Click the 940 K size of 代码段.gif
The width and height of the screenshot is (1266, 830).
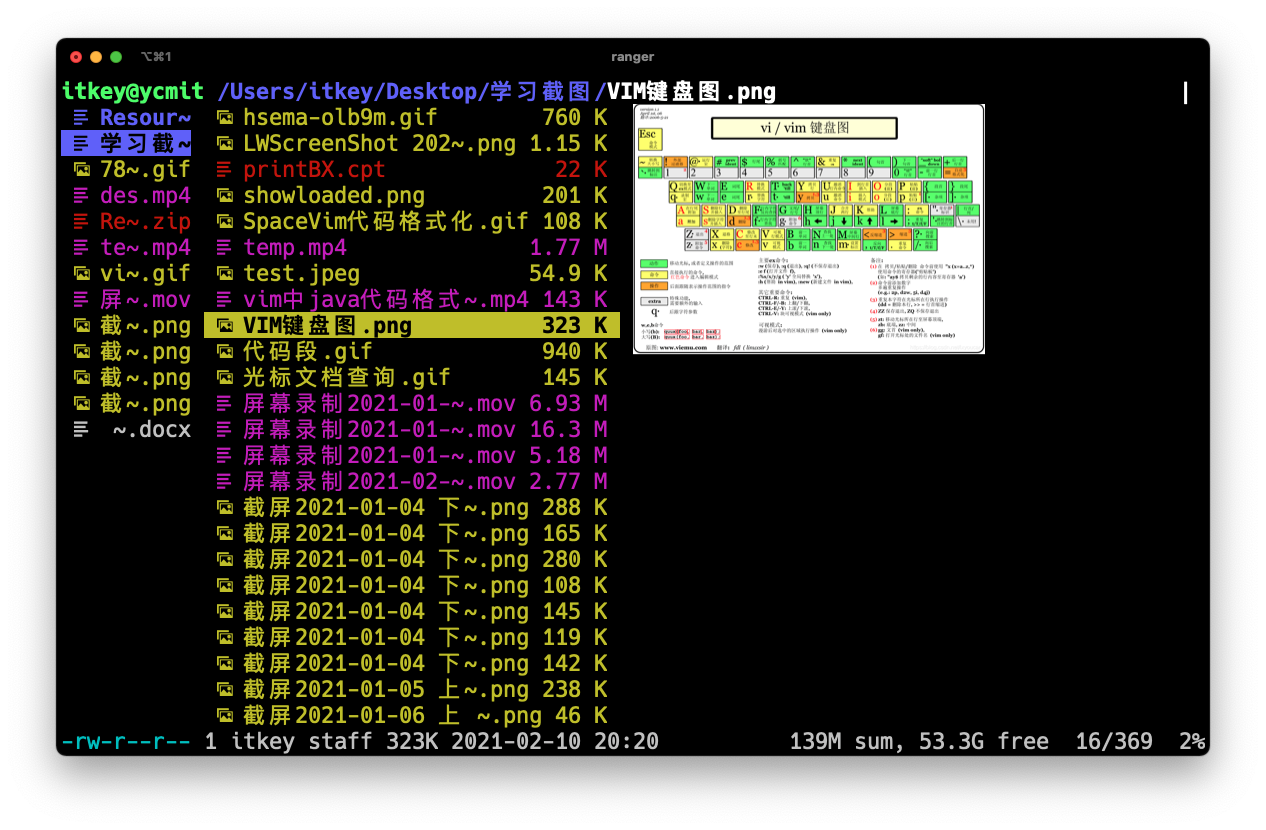575,352
